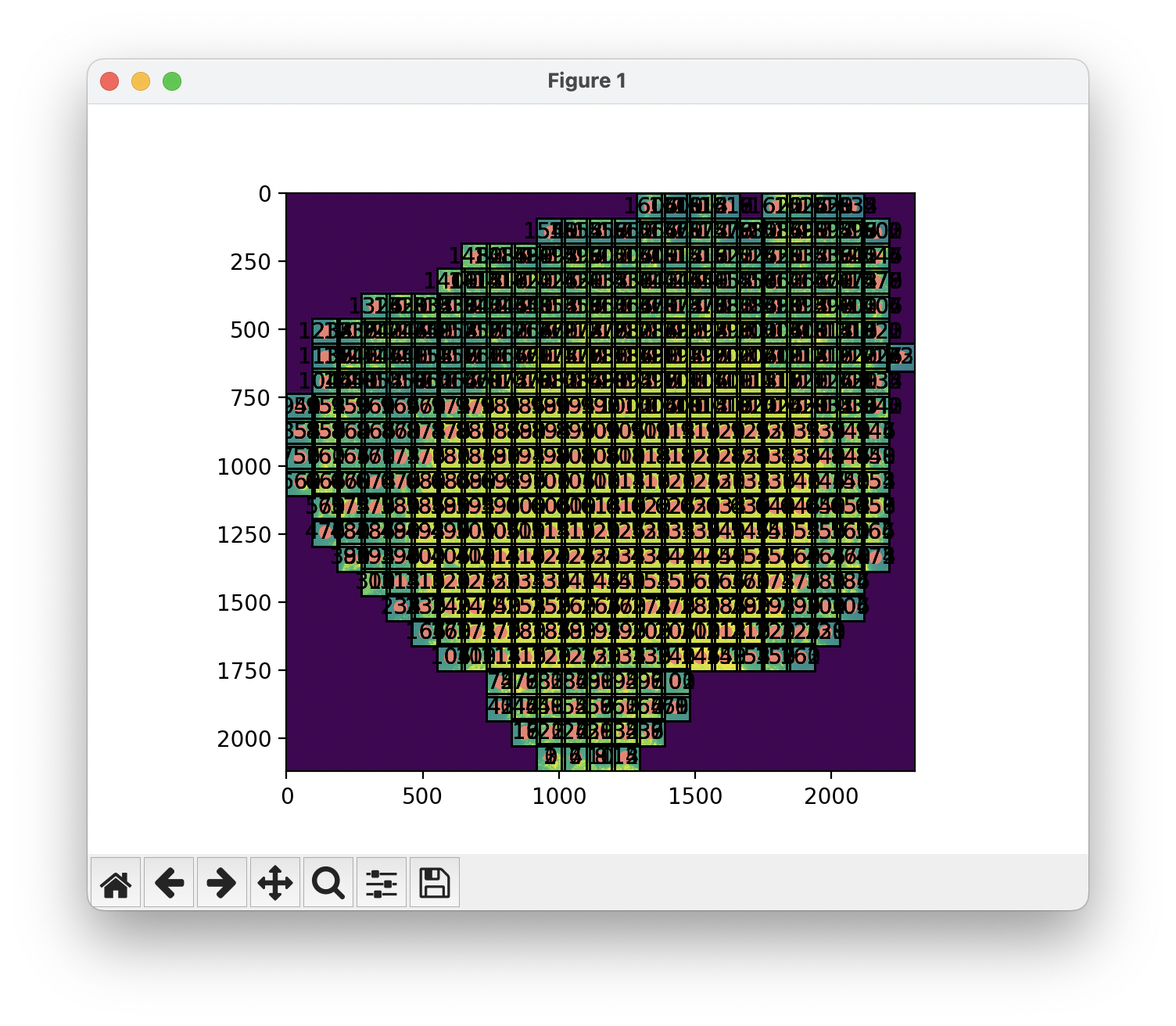This screenshot has width=1176, height=1026.
Task: Minimize the figure window
Action: [x=142, y=81]
